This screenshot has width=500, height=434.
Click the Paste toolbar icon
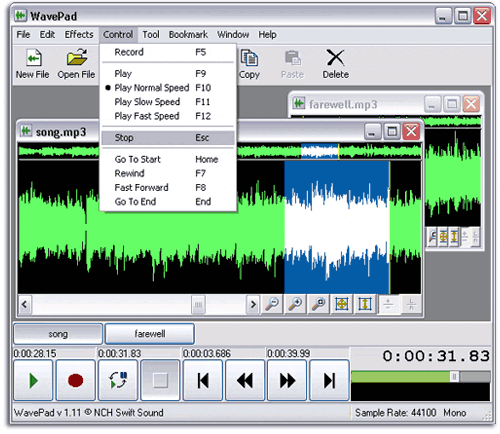point(292,57)
